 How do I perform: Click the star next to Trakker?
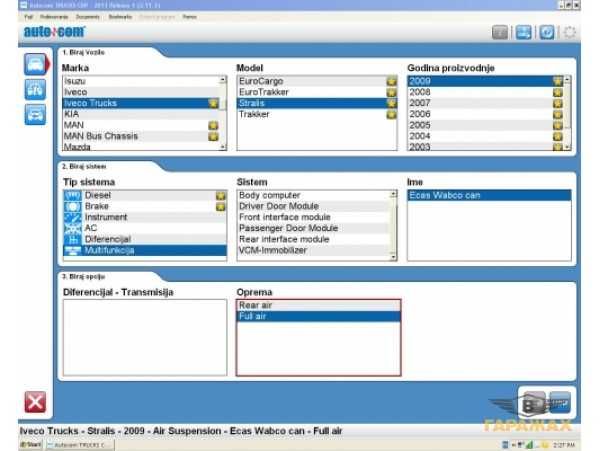coord(391,114)
